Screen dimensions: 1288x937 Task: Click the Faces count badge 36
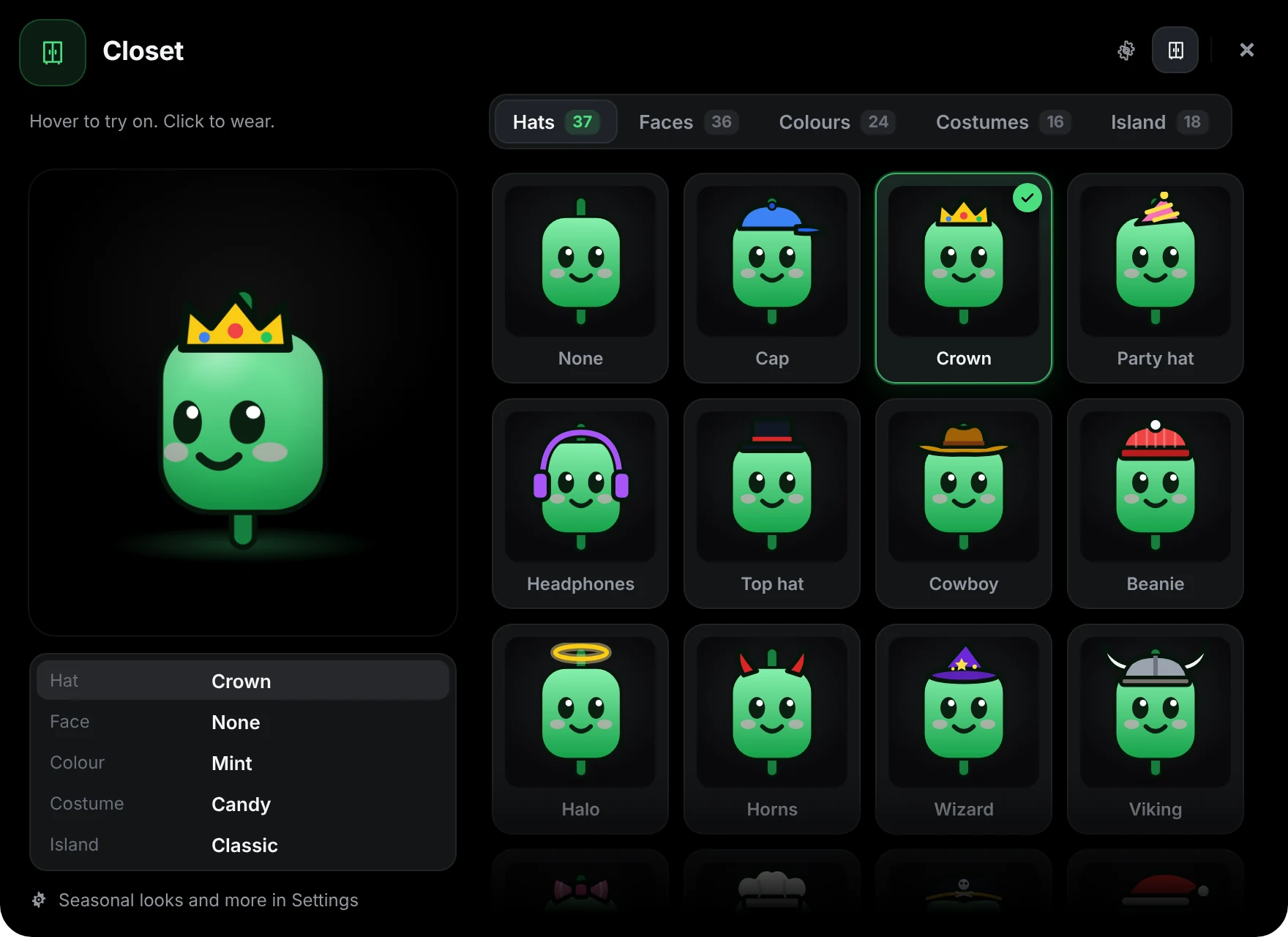pyautogui.click(x=722, y=122)
